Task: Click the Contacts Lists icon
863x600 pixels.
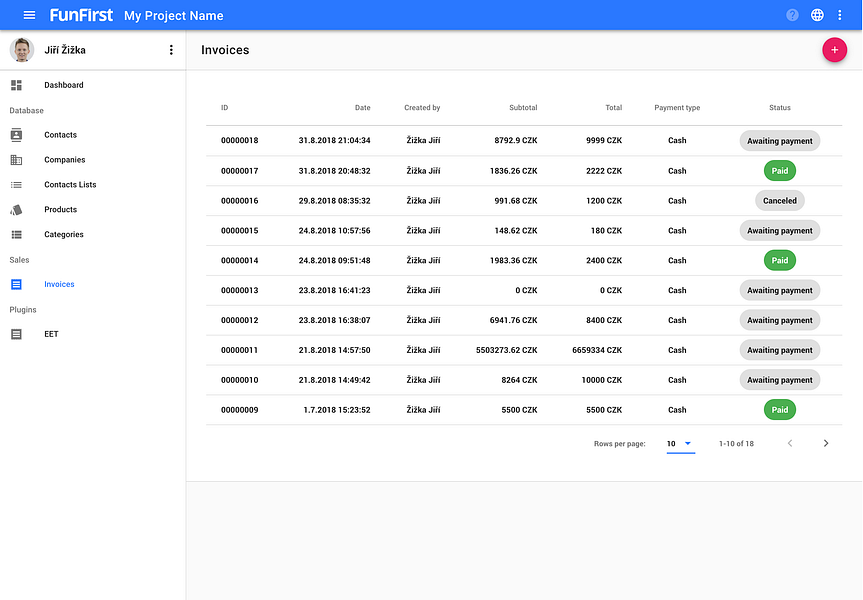Action: tap(17, 185)
